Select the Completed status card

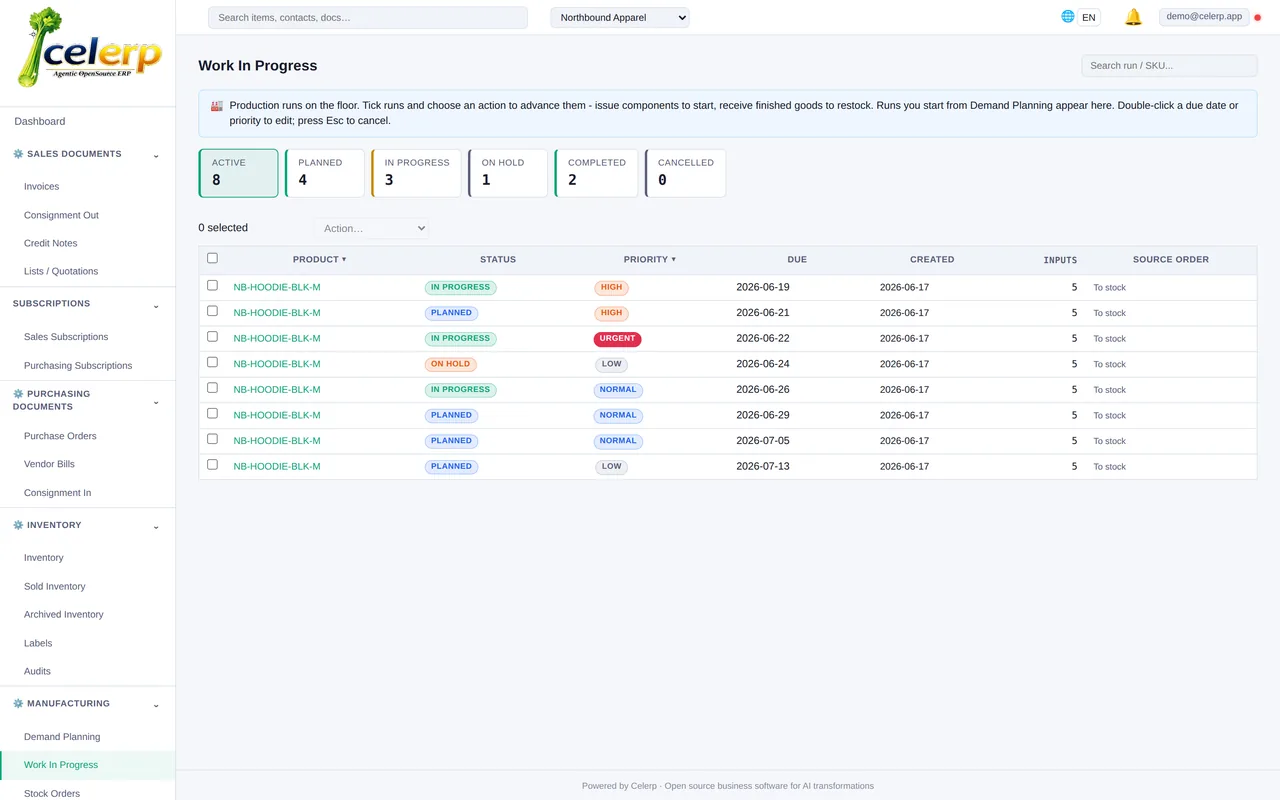coord(596,173)
